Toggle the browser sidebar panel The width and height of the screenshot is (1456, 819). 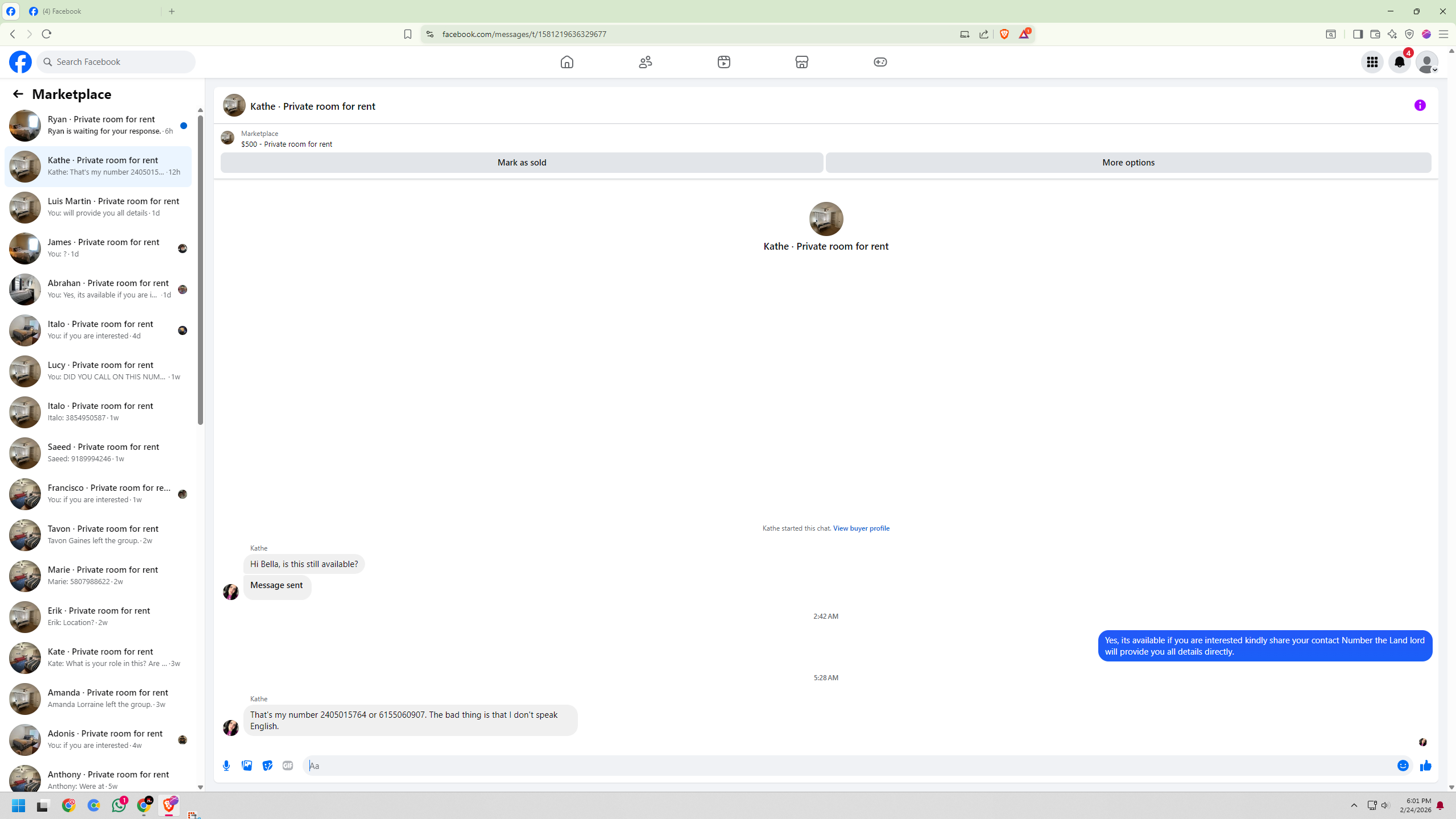[x=1358, y=34]
